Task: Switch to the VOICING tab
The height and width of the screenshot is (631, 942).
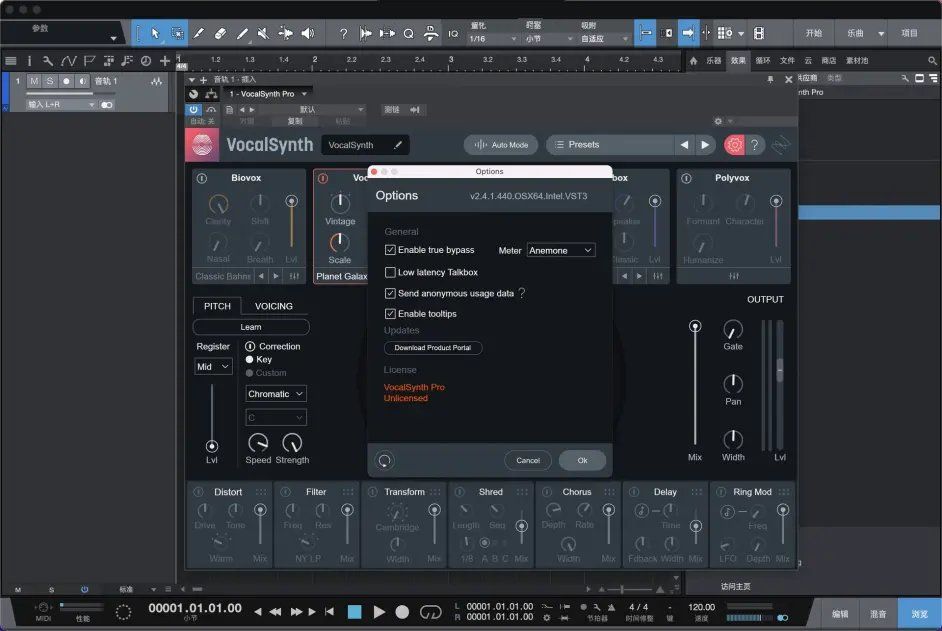Action: 274,306
